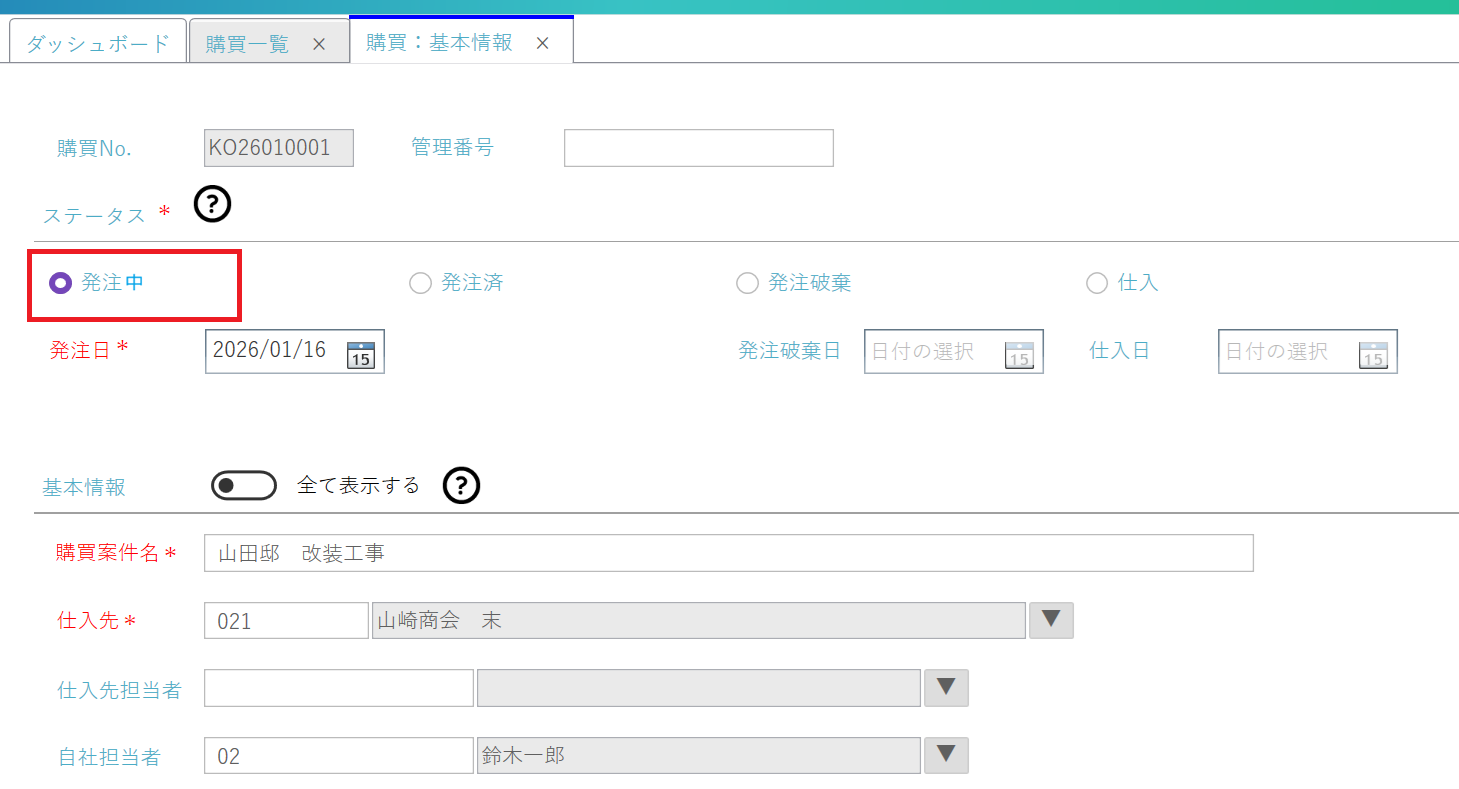1459x789 pixels.
Task: Expand the 仕入先 dropdown arrow
Action: (x=1050, y=620)
